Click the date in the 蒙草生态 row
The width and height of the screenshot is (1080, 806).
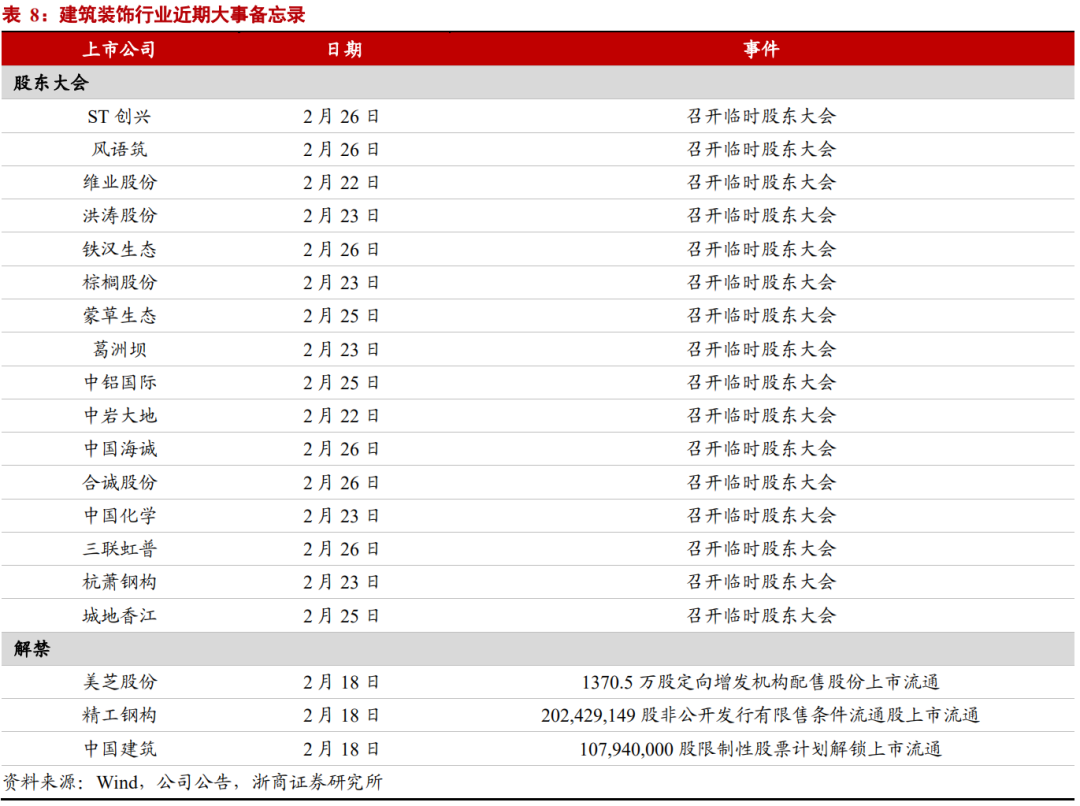(341, 316)
